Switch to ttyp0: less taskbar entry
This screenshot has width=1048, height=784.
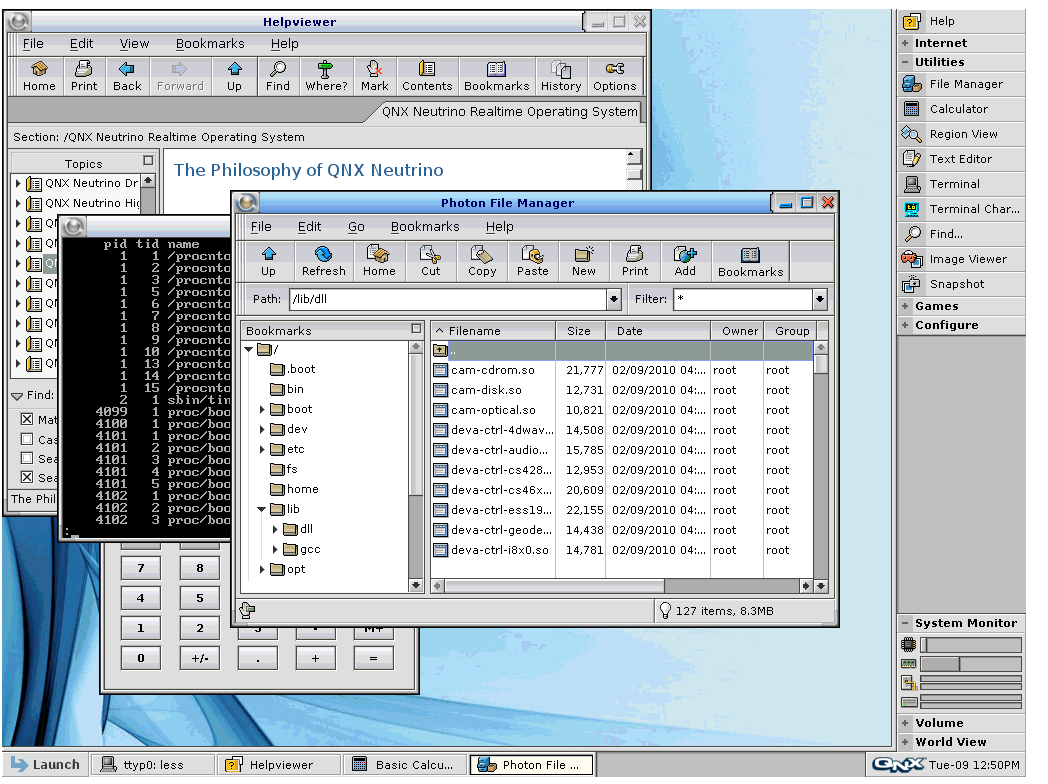click(x=152, y=765)
